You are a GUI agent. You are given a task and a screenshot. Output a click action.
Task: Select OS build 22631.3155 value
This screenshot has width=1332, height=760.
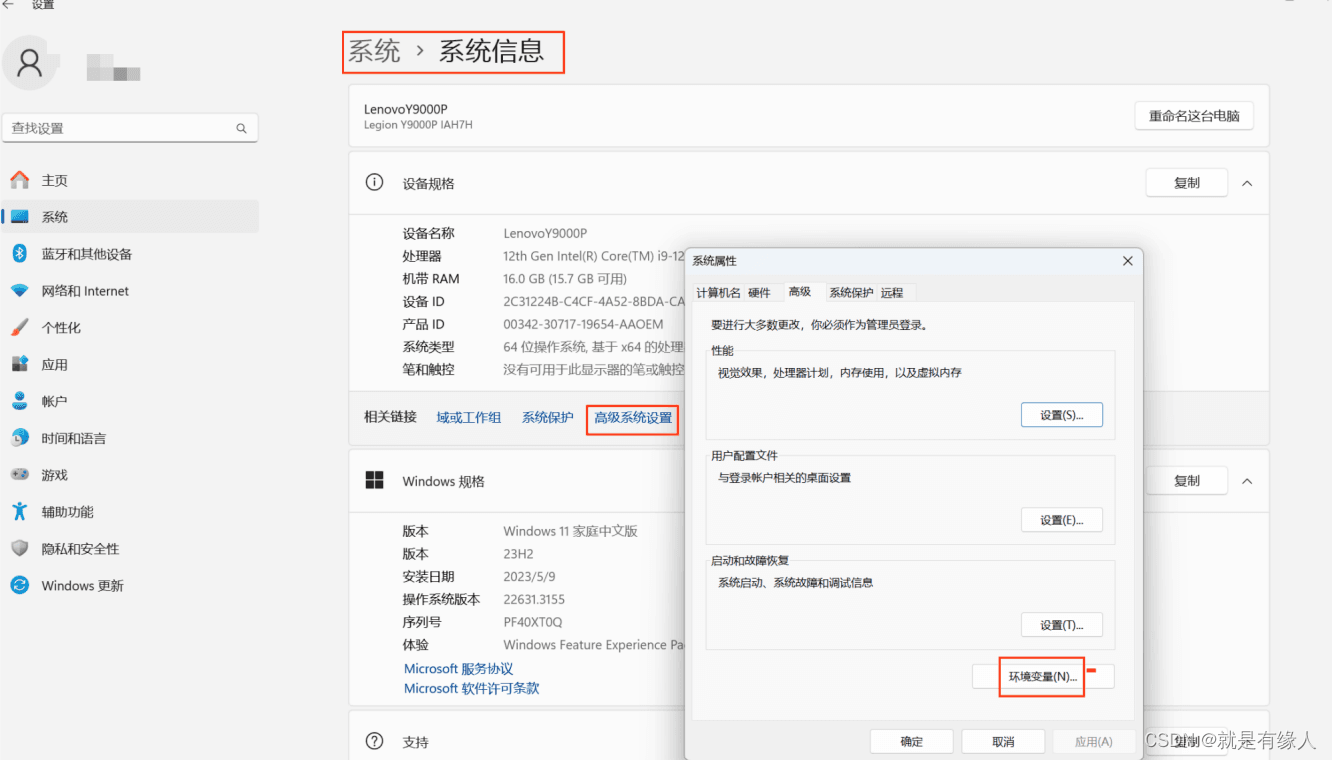click(x=534, y=599)
